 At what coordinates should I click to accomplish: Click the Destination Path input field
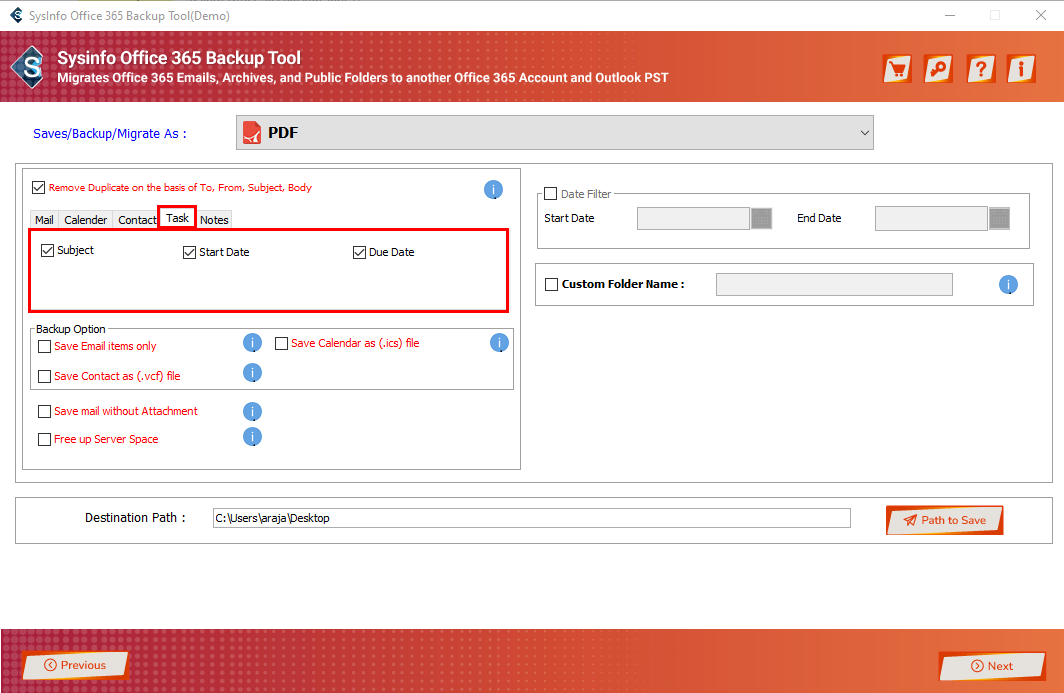(x=531, y=518)
